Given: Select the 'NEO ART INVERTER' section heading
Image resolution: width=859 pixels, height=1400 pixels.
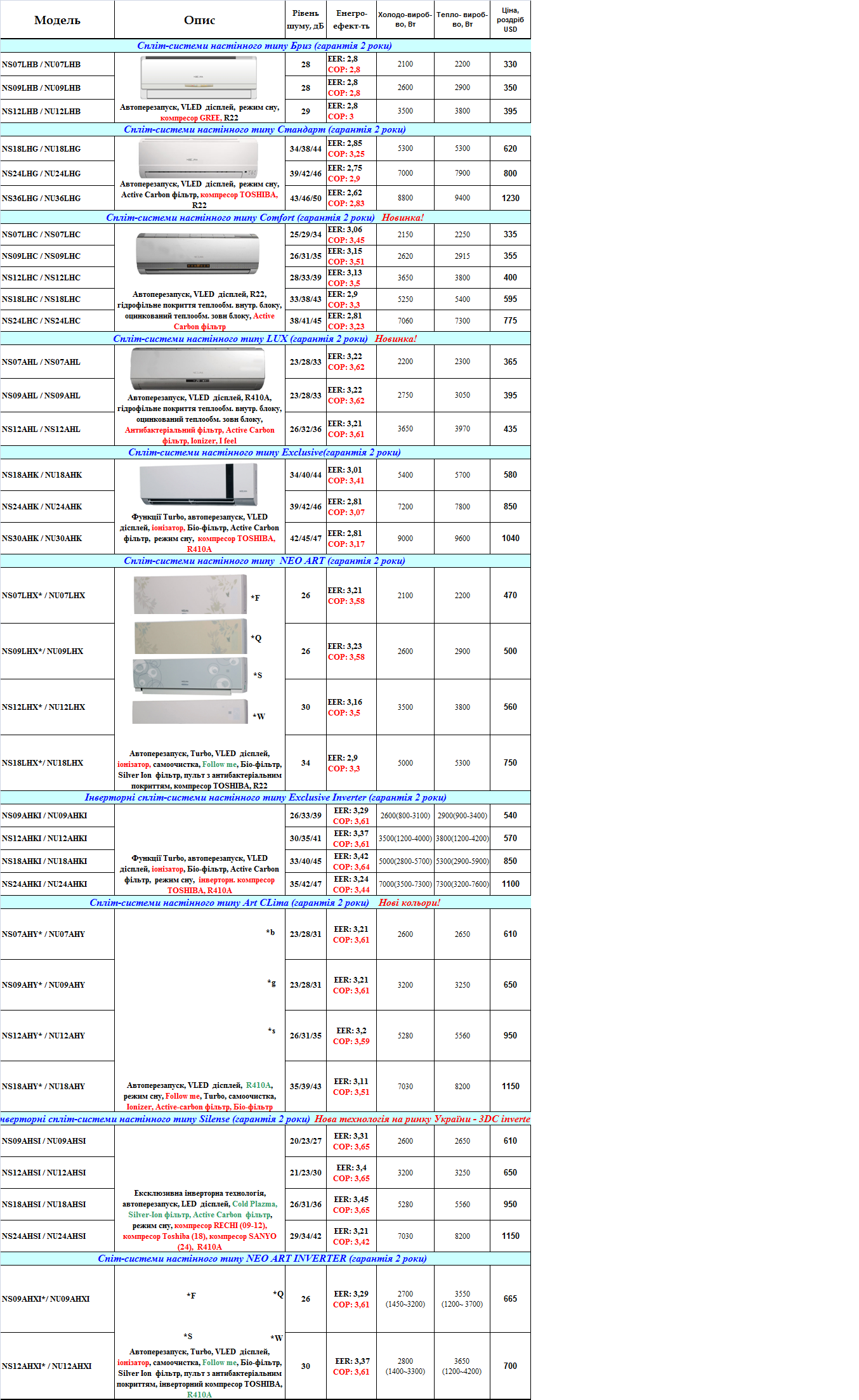Looking at the screenshot, I should [265, 1259].
